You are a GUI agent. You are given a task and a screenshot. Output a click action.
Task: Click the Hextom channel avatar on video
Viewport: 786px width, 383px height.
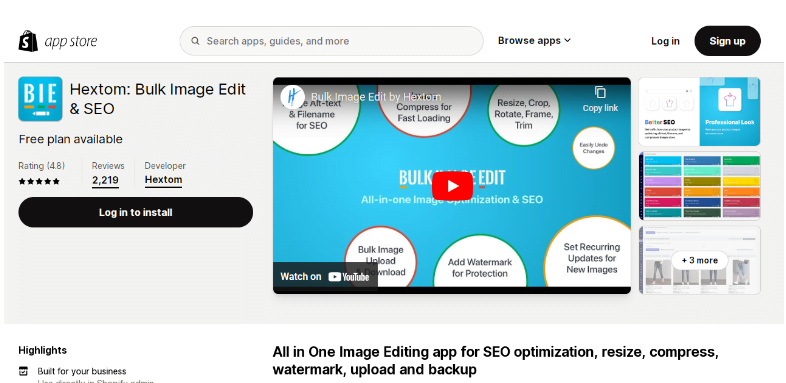click(x=293, y=96)
